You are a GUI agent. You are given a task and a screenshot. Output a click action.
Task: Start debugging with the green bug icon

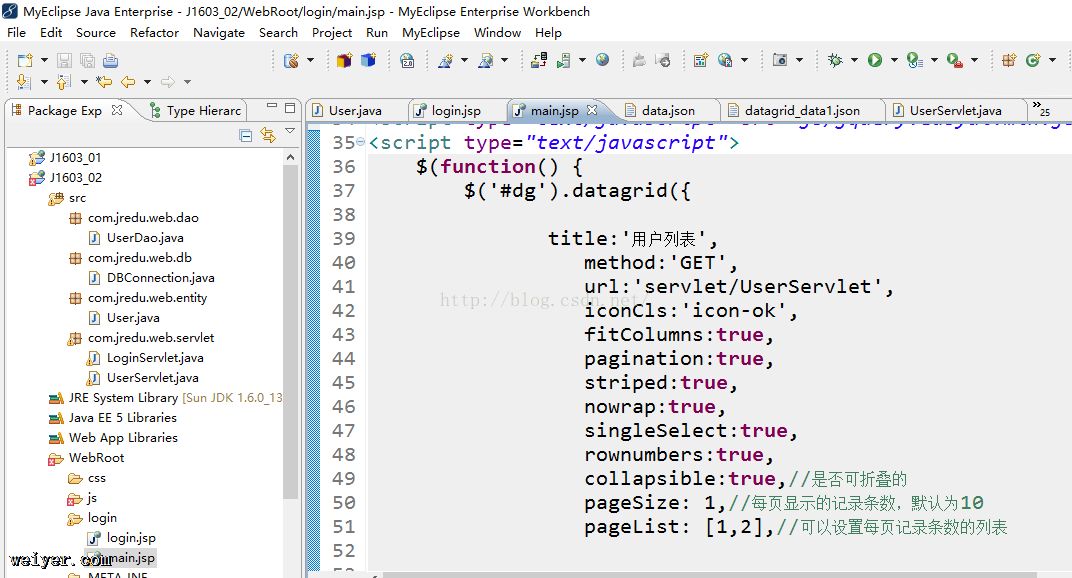[x=835, y=60]
